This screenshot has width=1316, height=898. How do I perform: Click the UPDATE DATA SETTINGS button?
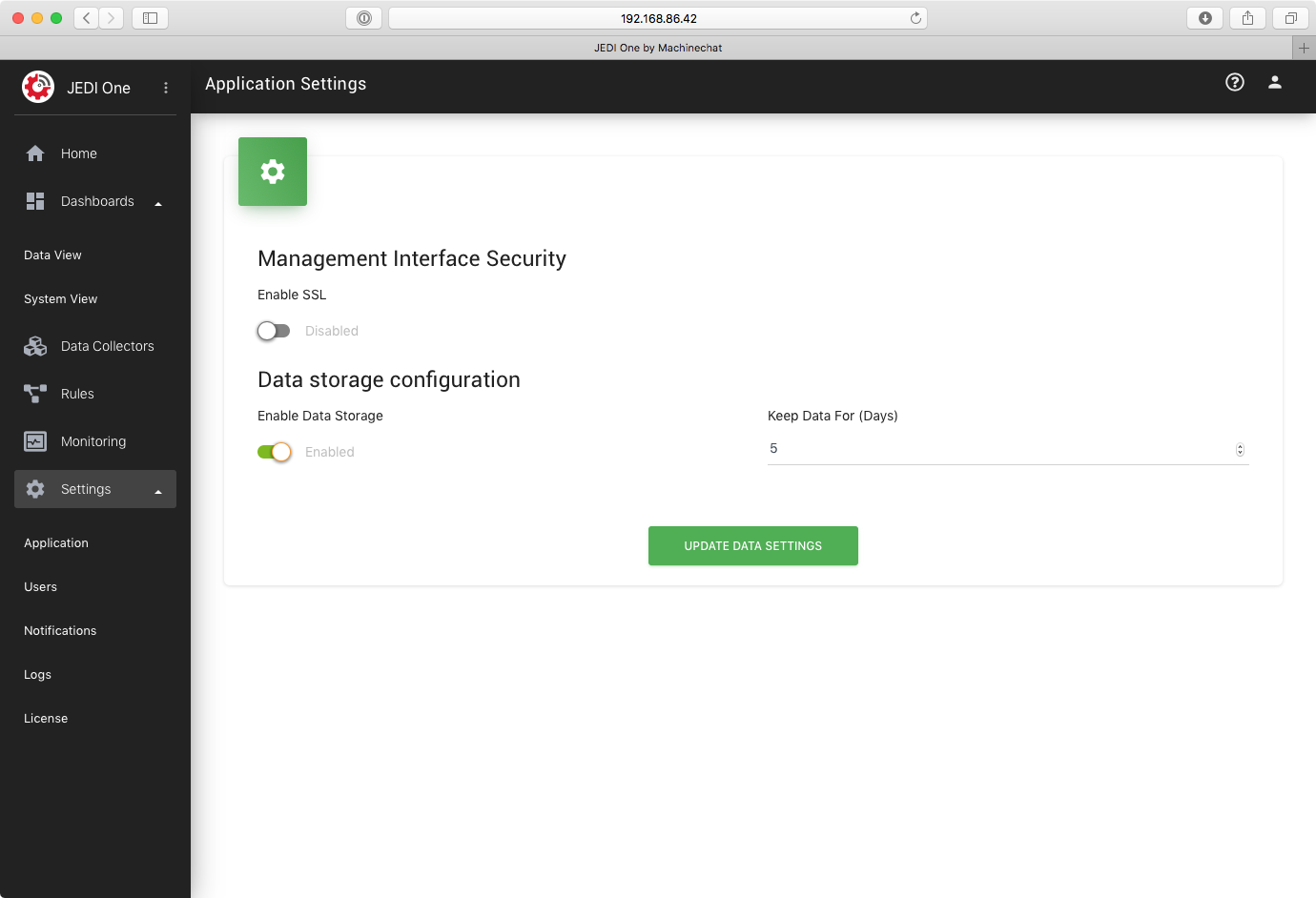click(x=752, y=545)
